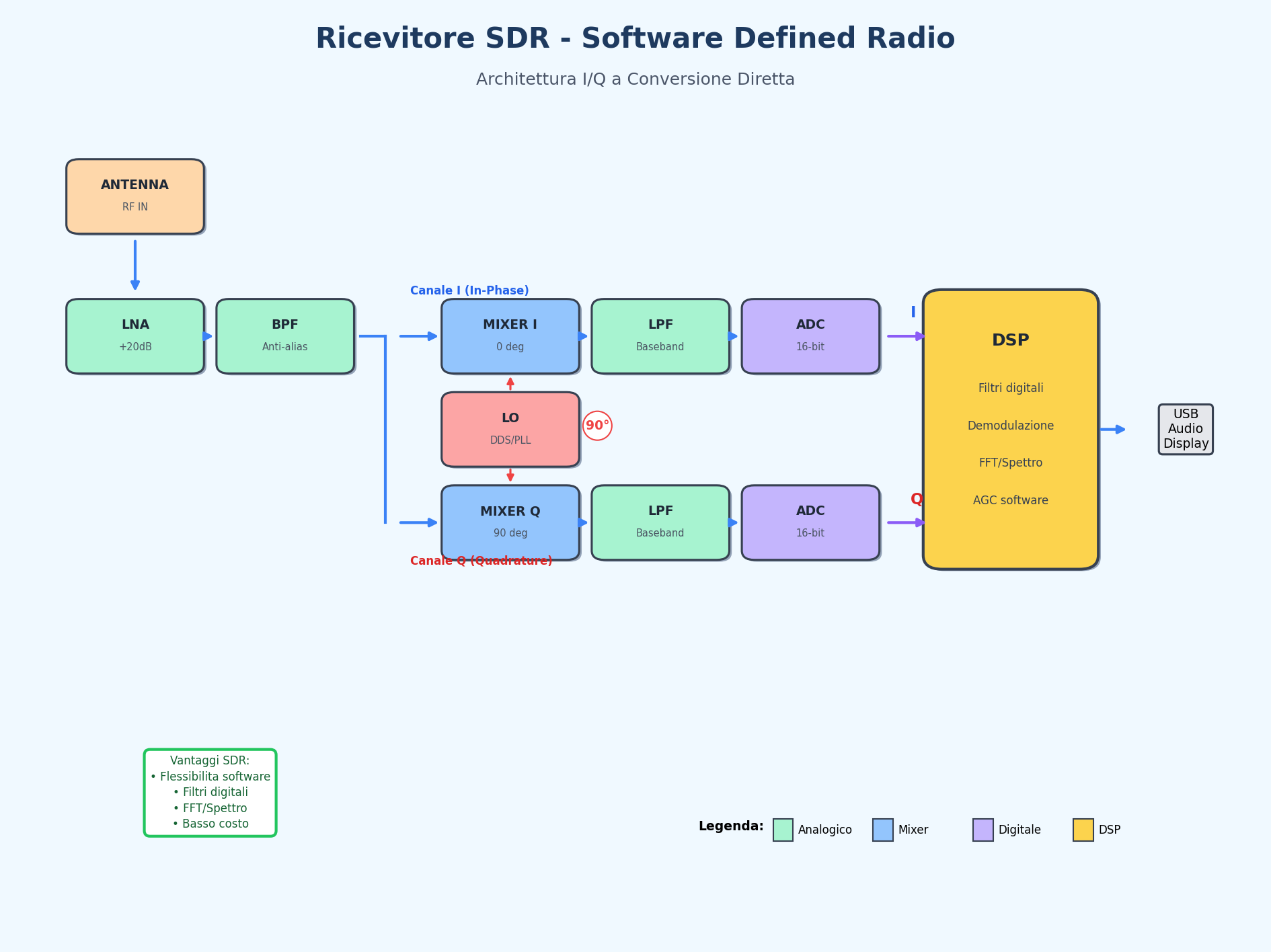Click the Legenda label

tap(731, 827)
